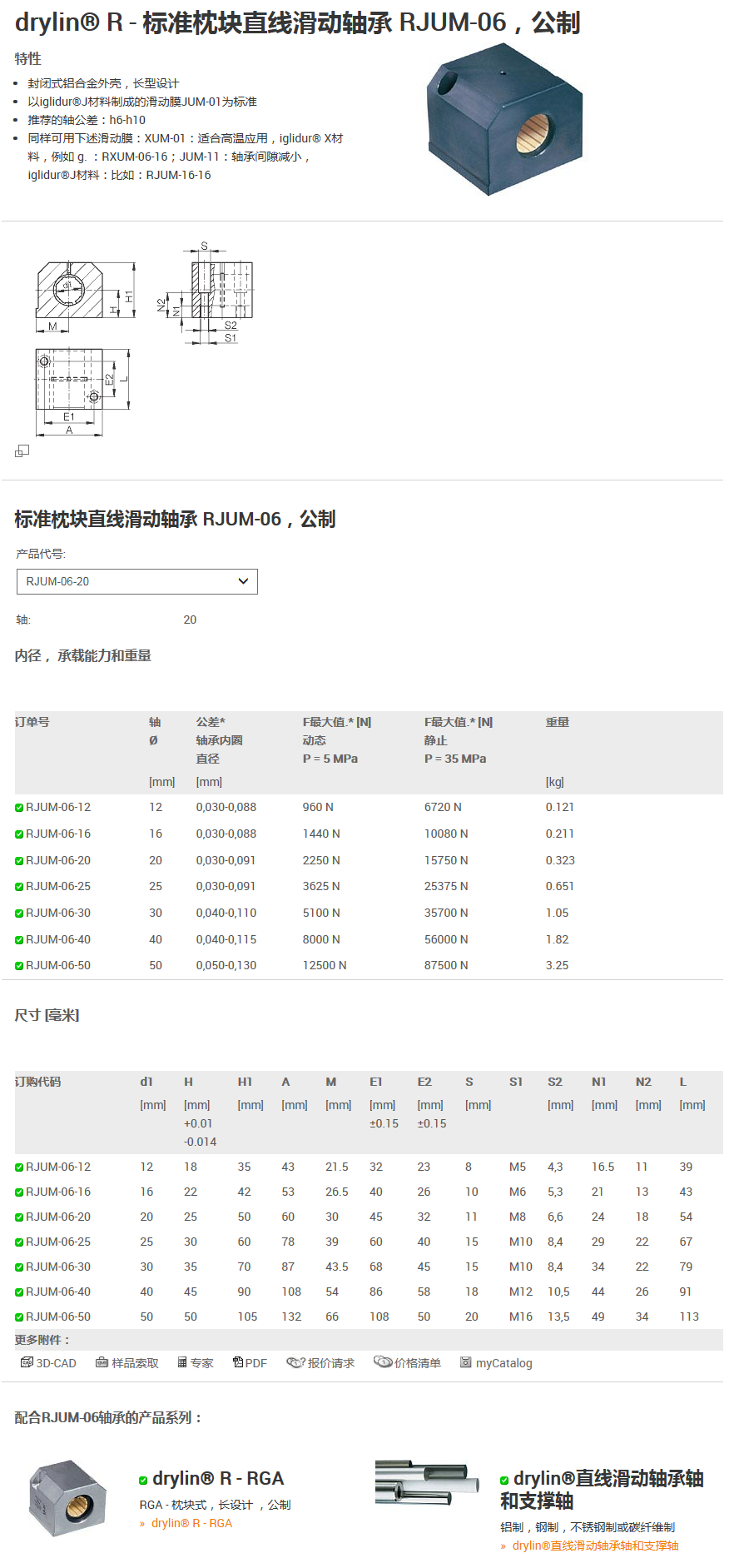Viewport: 739px width, 1568px height.
Task: Click green icon beside RJUM-06-25 in dimensions table
Action: pos(19,1242)
